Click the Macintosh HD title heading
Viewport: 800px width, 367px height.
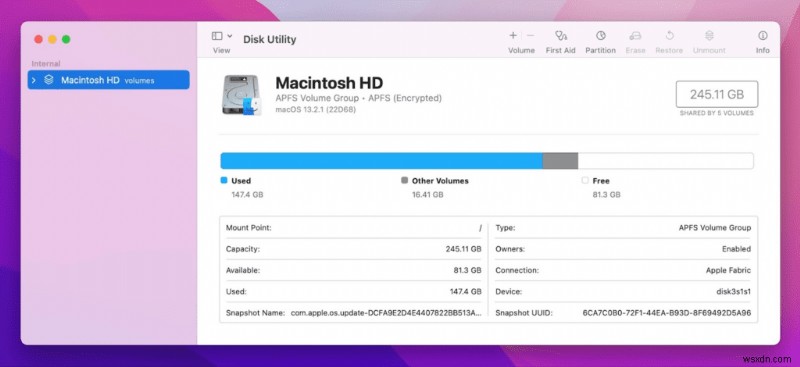(x=329, y=83)
